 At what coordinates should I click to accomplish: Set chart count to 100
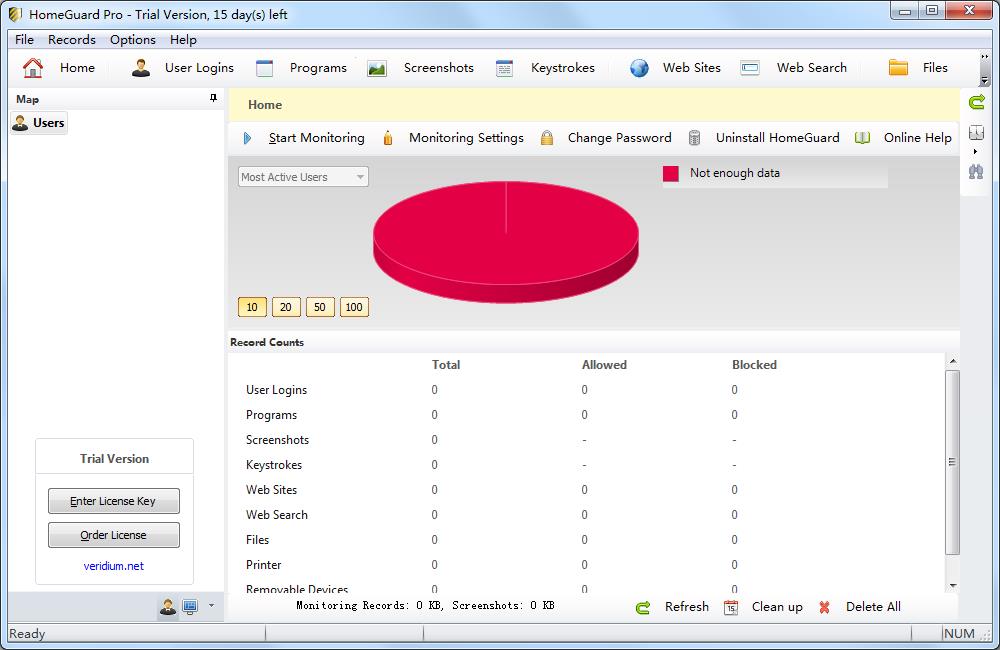354,307
